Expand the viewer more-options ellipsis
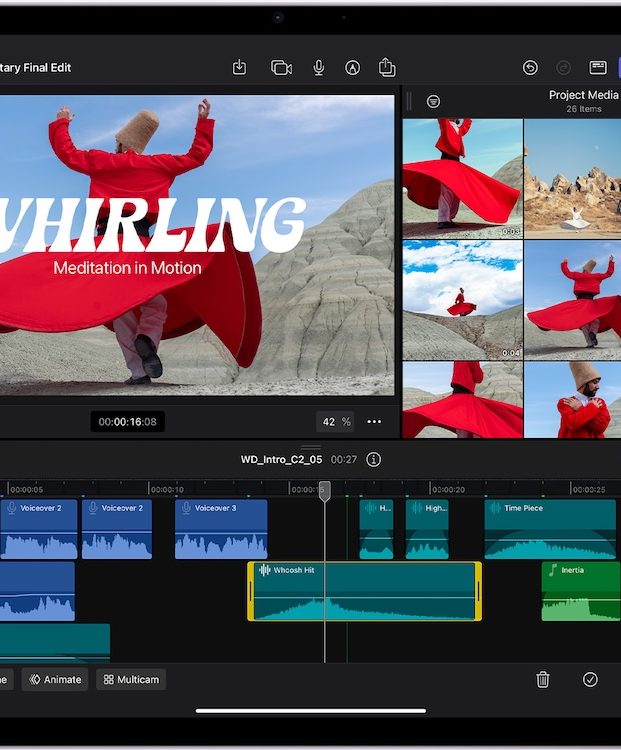The image size is (621, 750). pos(374,422)
